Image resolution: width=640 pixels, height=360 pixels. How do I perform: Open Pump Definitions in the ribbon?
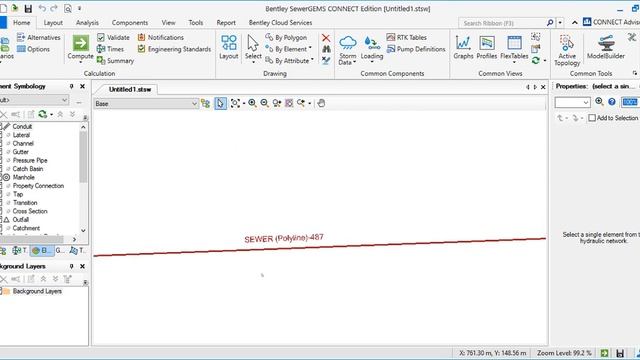pos(416,49)
